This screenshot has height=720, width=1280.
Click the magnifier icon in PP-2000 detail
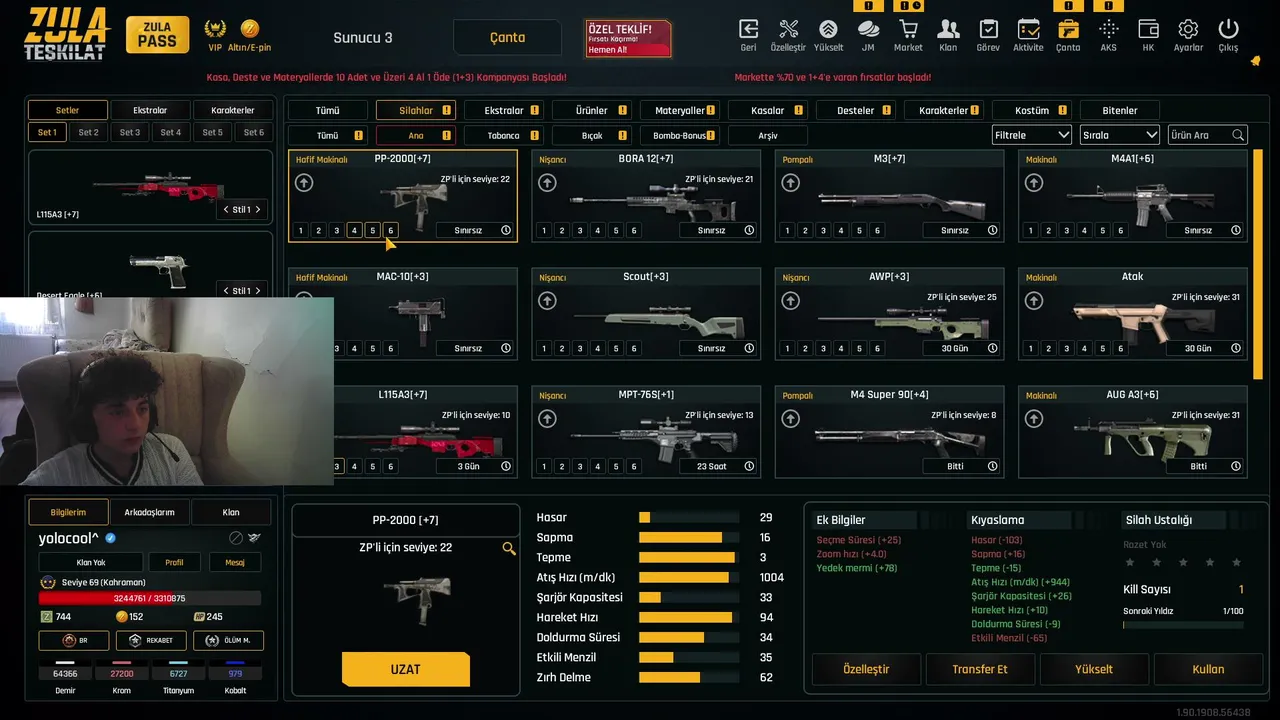click(509, 548)
